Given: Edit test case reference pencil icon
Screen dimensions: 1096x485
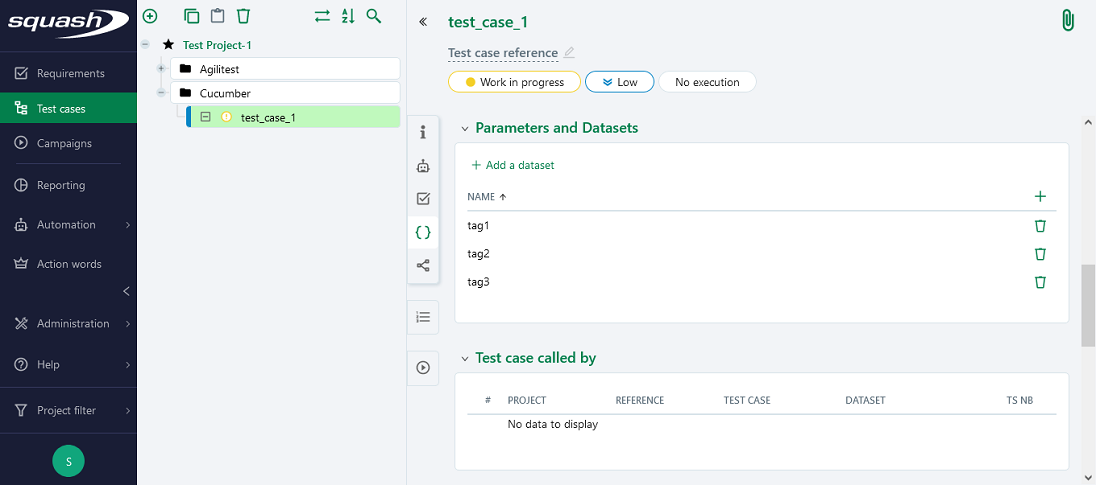Looking at the screenshot, I should 569,53.
